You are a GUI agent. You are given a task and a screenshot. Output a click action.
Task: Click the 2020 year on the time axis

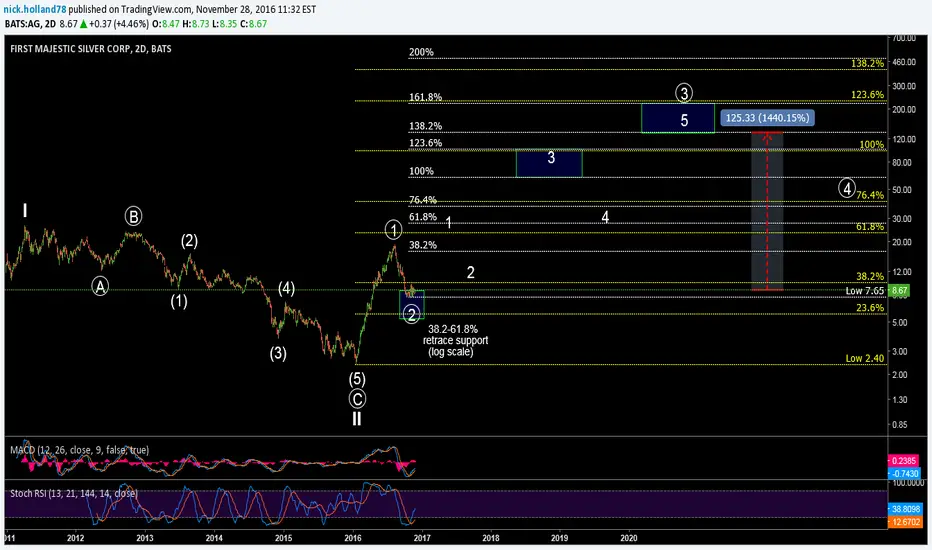(x=628, y=538)
